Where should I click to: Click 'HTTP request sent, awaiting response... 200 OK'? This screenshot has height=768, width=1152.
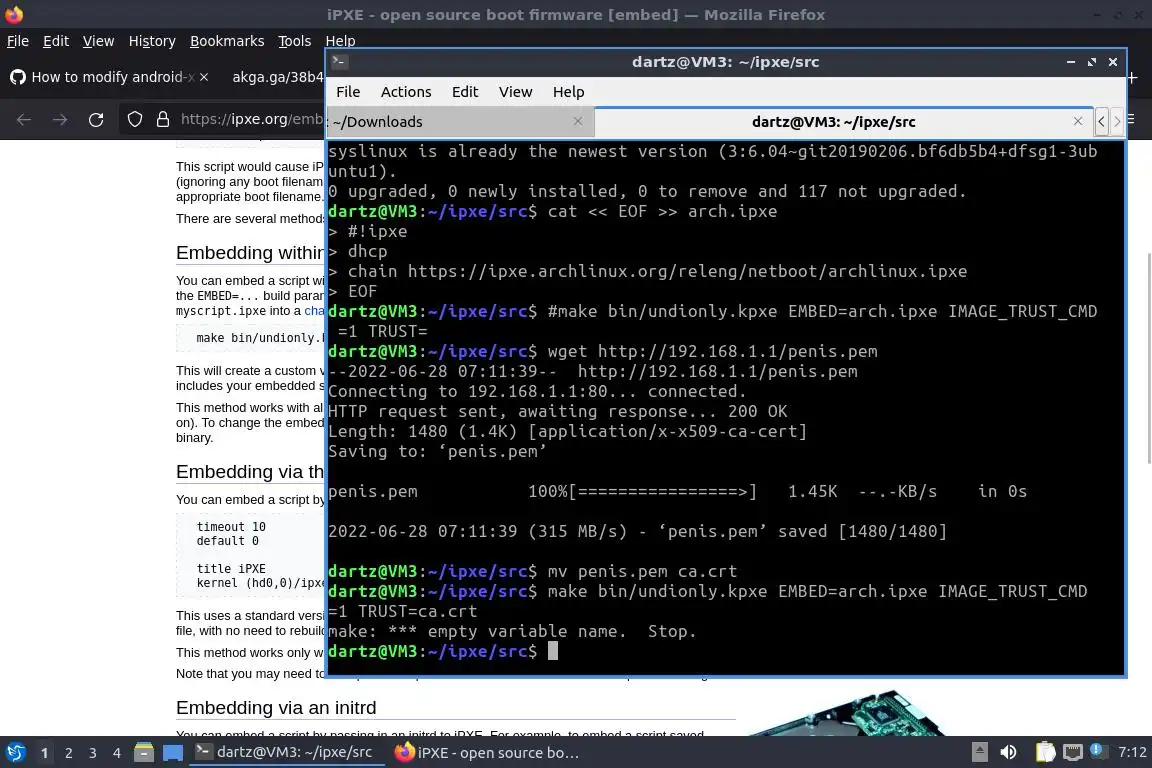tap(558, 411)
